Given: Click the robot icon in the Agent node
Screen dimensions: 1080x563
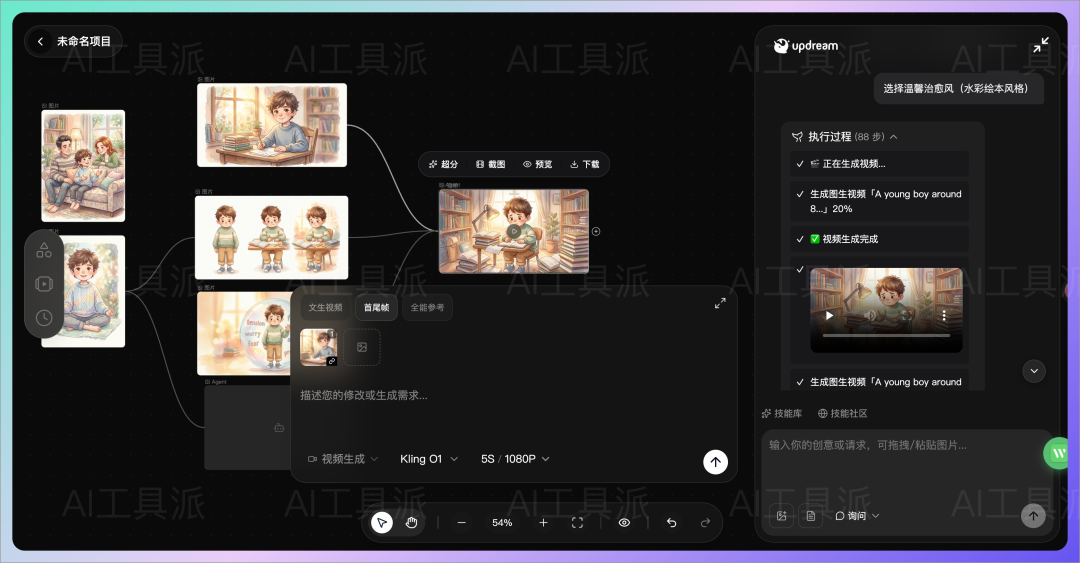Looking at the screenshot, I should tap(279, 428).
